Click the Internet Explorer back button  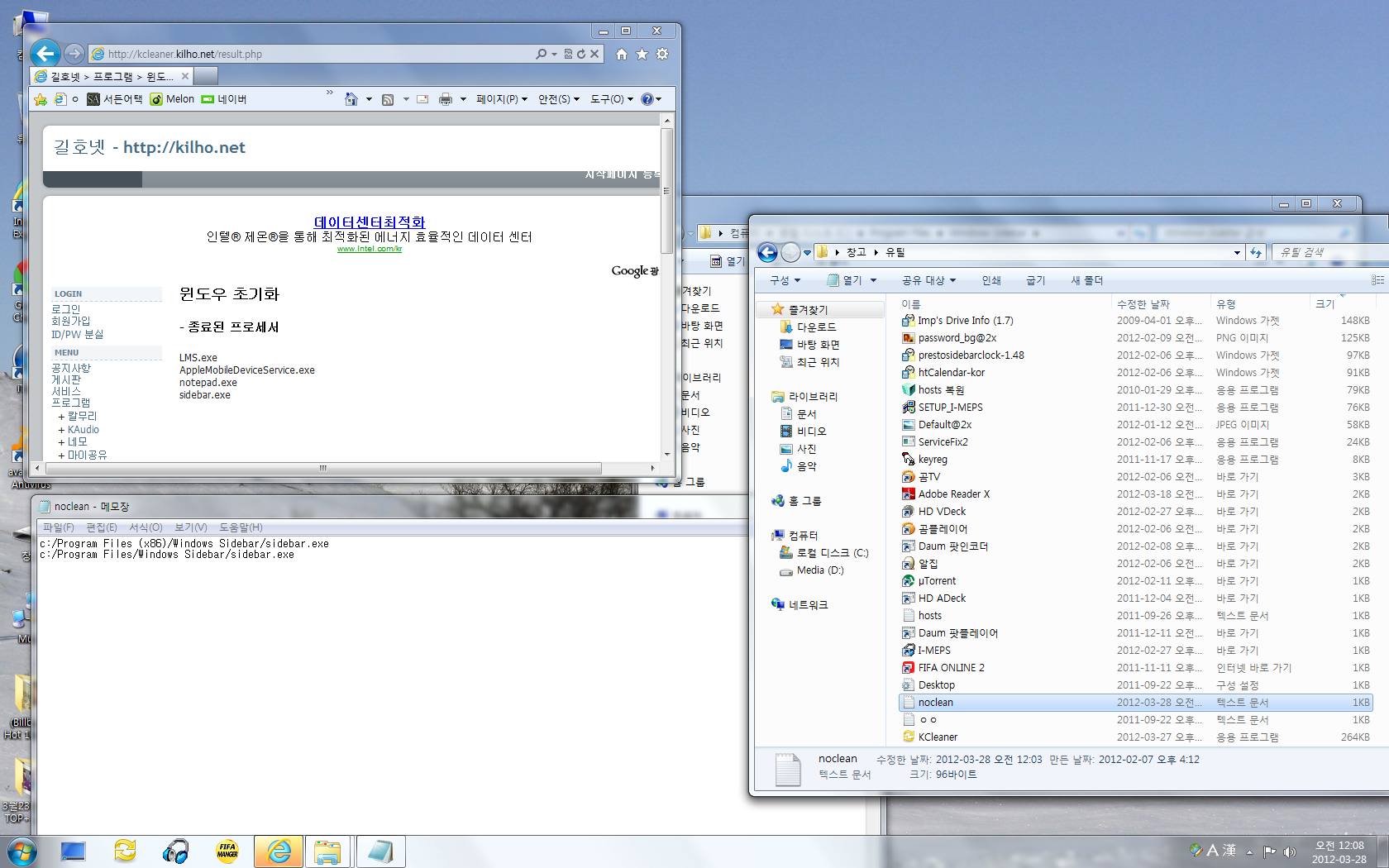[x=45, y=54]
